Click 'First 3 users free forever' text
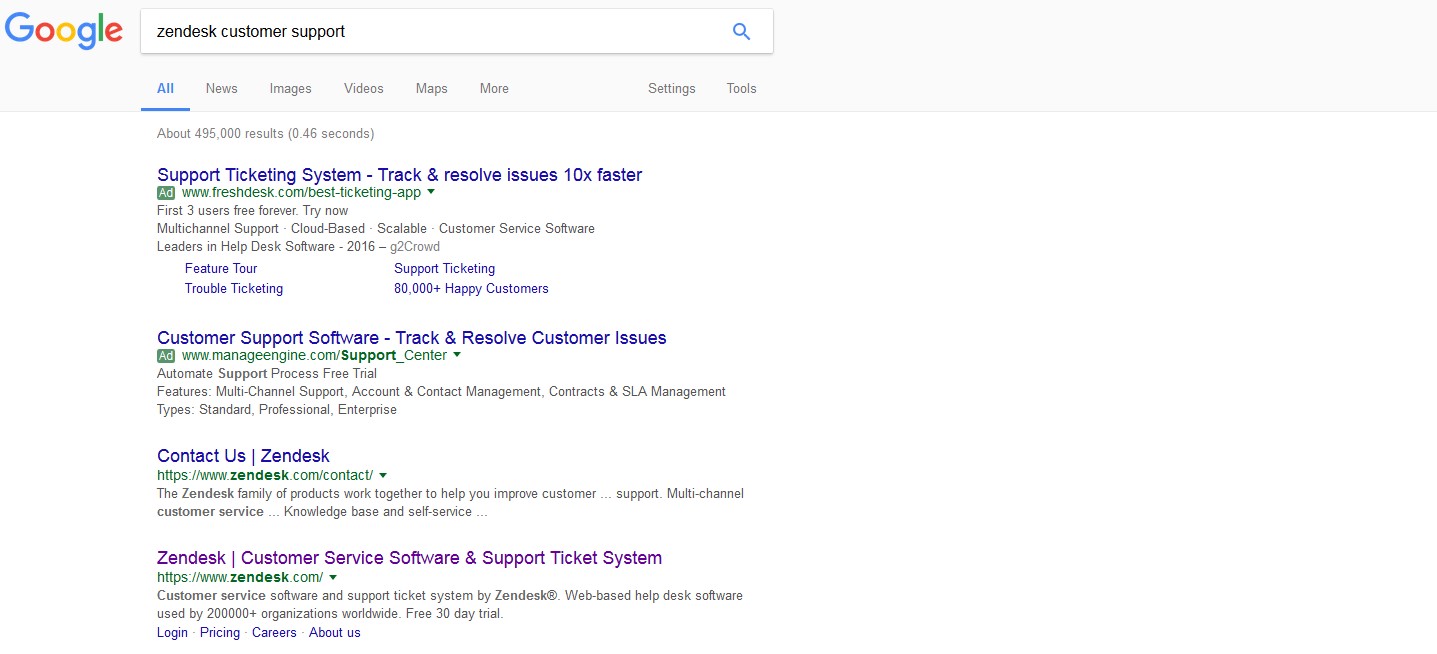This screenshot has height=654, width=1437. pos(253,210)
